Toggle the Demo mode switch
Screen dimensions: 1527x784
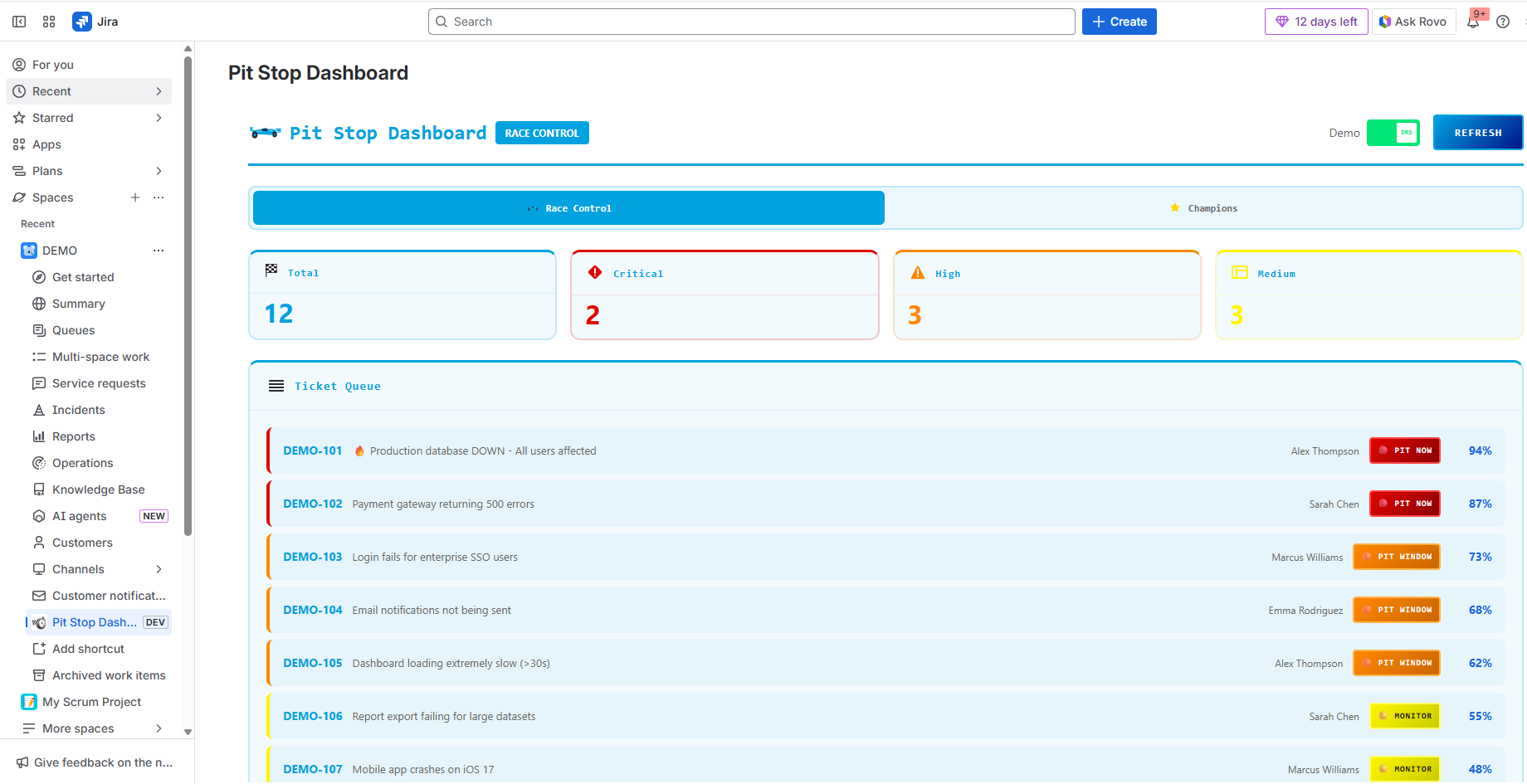(x=1393, y=133)
